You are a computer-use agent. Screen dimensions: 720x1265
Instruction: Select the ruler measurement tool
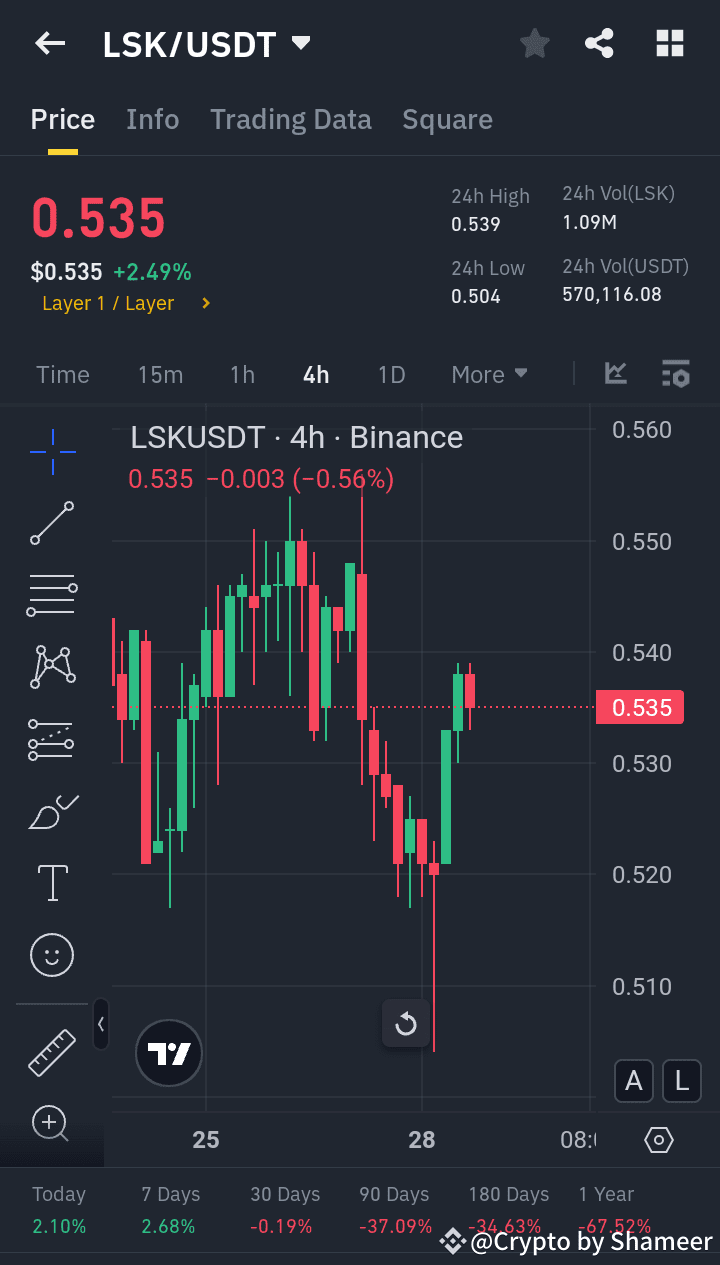pos(52,1053)
